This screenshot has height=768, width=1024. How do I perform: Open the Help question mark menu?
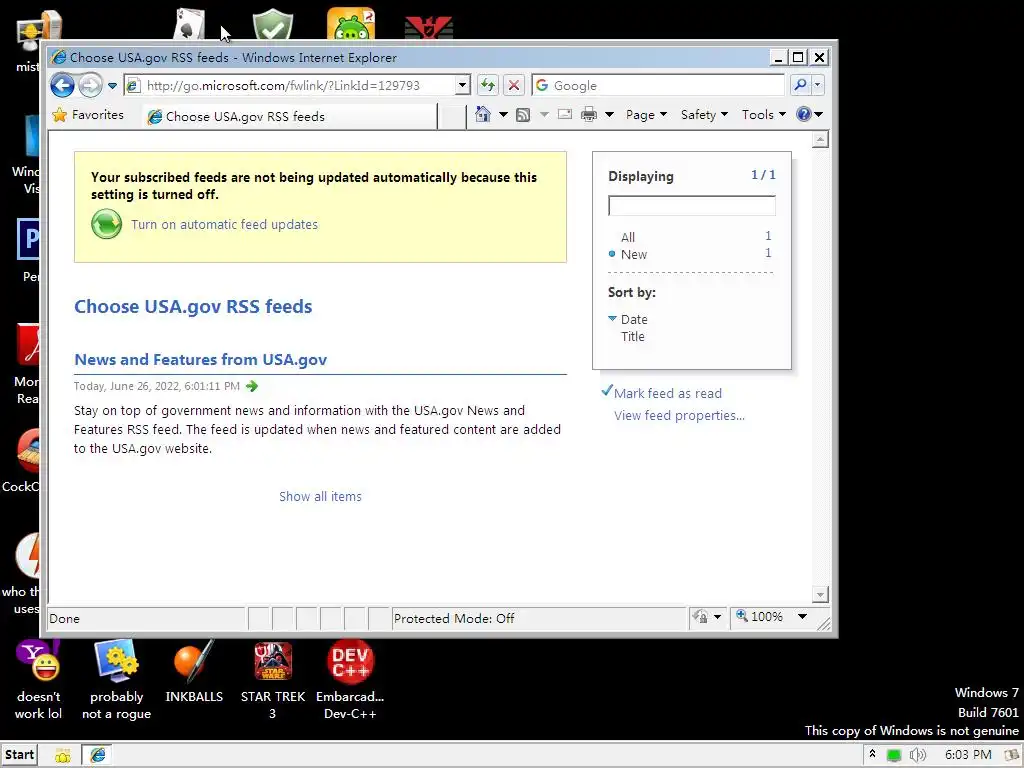coord(809,115)
